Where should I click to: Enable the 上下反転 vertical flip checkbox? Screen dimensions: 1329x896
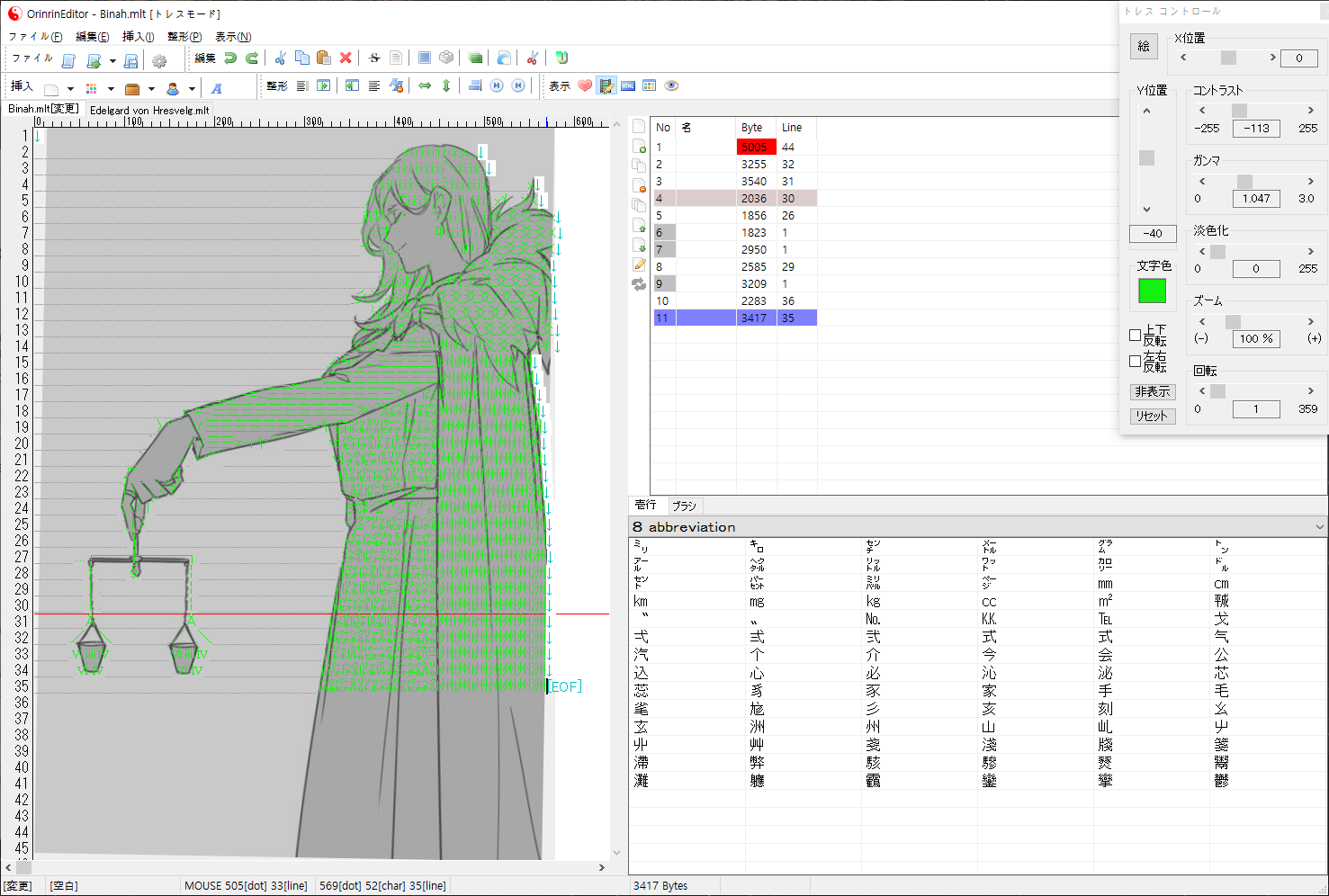(1136, 336)
